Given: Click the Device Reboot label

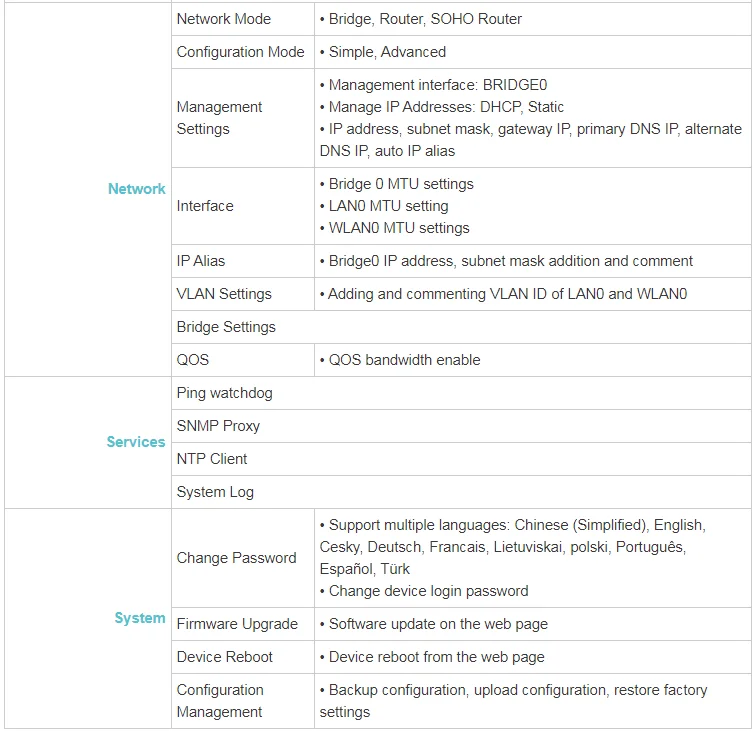Looking at the screenshot, I should (224, 657).
